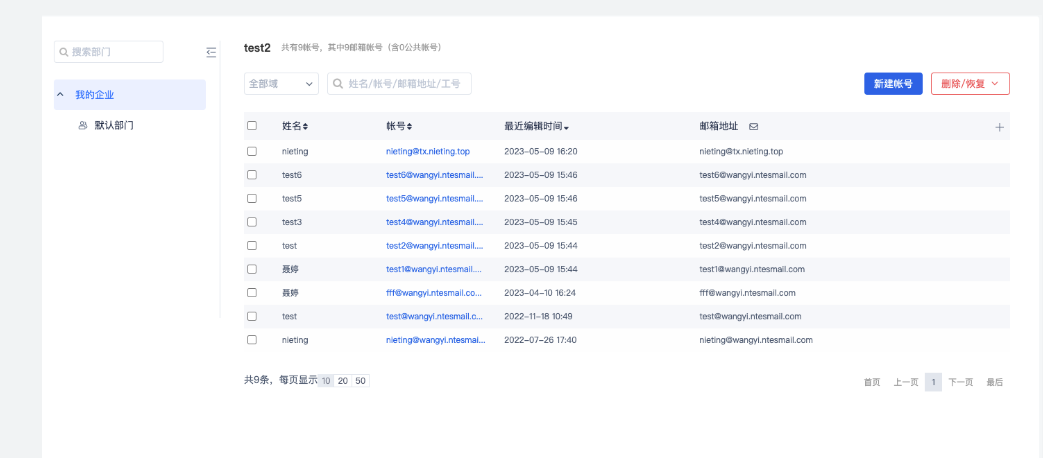Open account link test6@wangyi.ntesmail
The image size is (1043, 458).
(434, 175)
